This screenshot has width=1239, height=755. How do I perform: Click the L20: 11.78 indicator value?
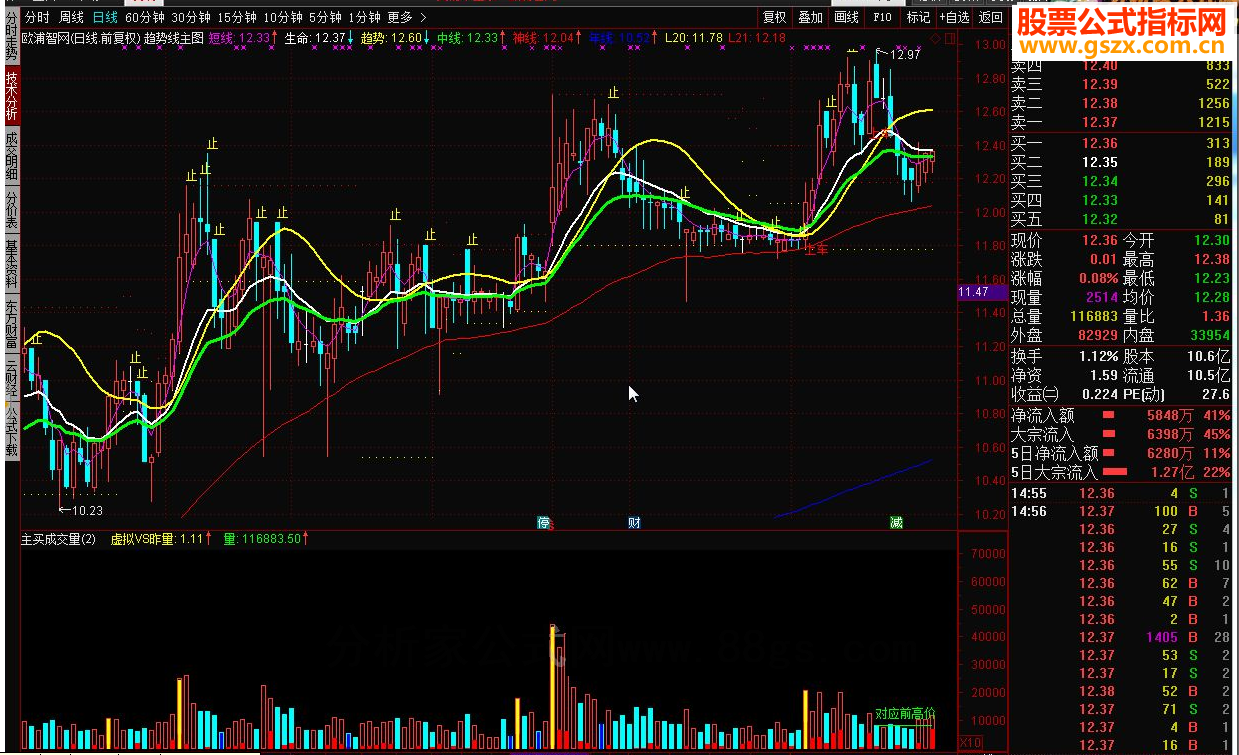(694, 38)
